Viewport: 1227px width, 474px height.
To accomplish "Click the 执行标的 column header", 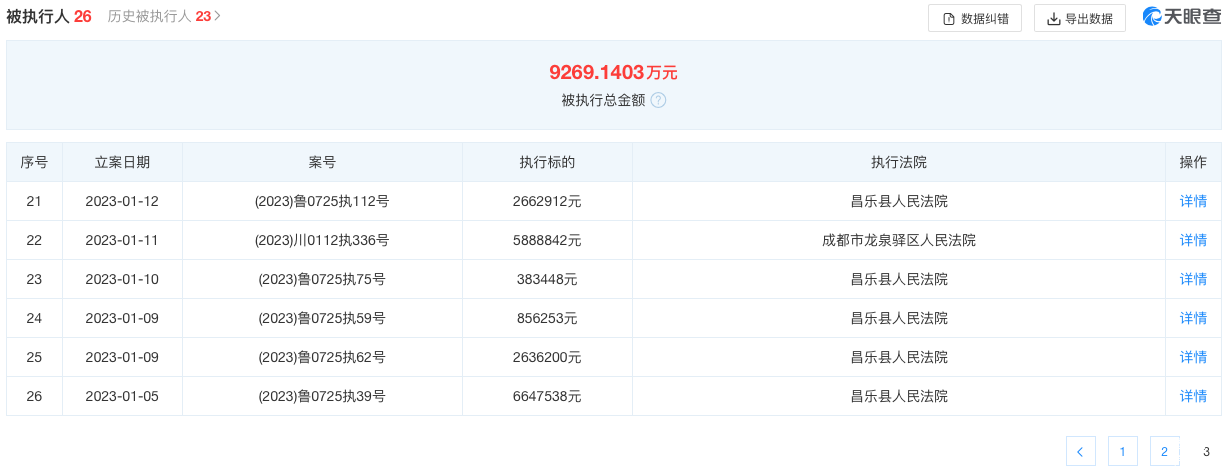I will [x=546, y=162].
